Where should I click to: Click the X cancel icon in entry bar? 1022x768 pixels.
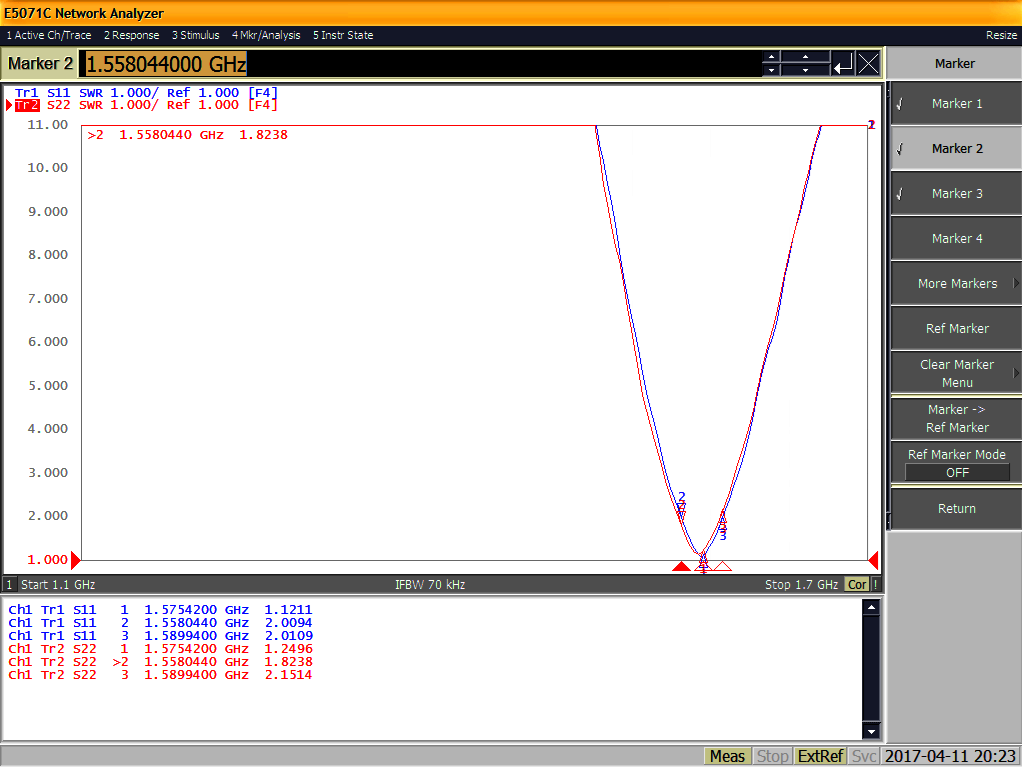click(869, 64)
